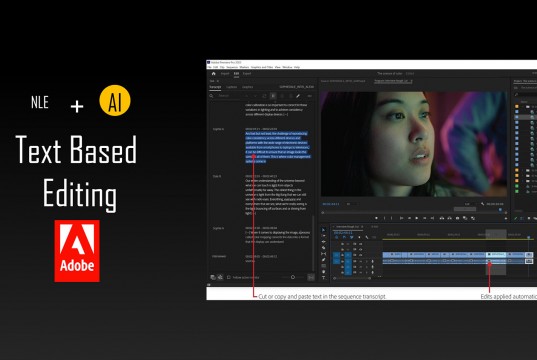Click the search magnifier icon in Transcript panel
Image resolution: width=537 pixels, height=360 pixels.
[x=212, y=96]
